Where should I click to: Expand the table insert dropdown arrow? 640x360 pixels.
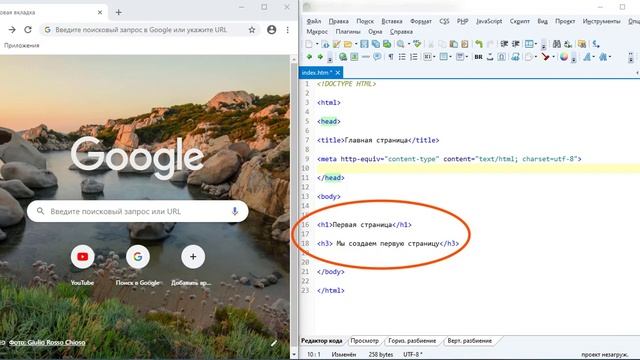tap(451, 57)
